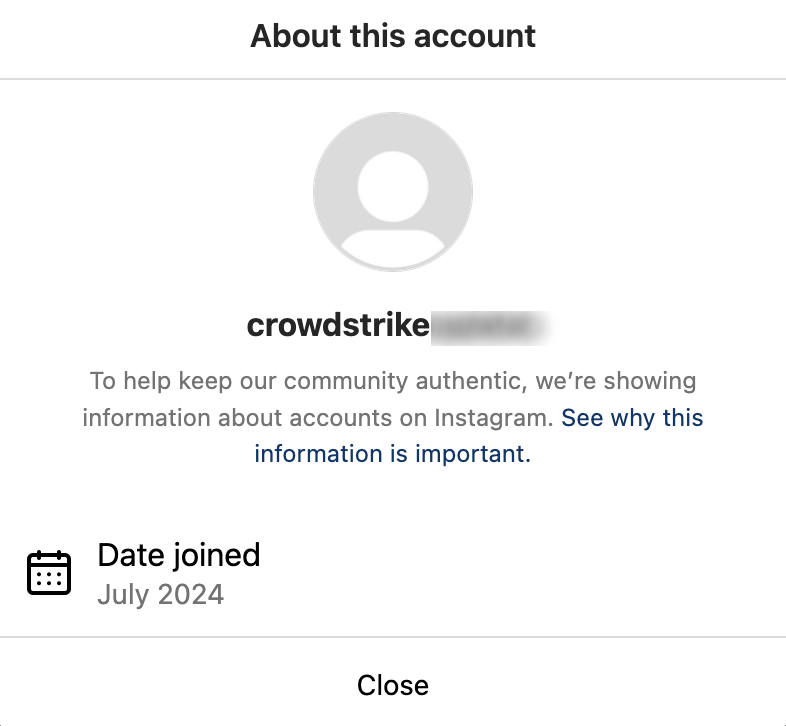Open the 'See why this information is important' link
The width and height of the screenshot is (786, 726).
(632, 417)
